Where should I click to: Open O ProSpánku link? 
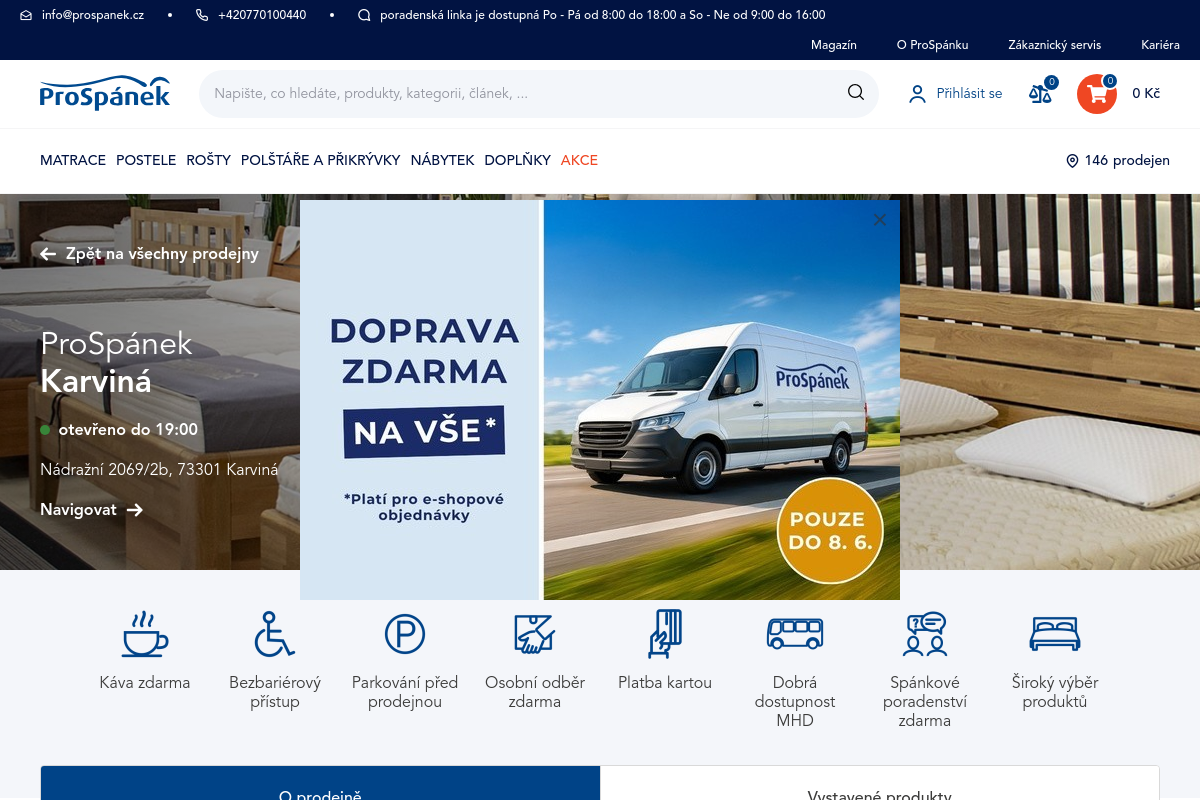[x=933, y=45]
